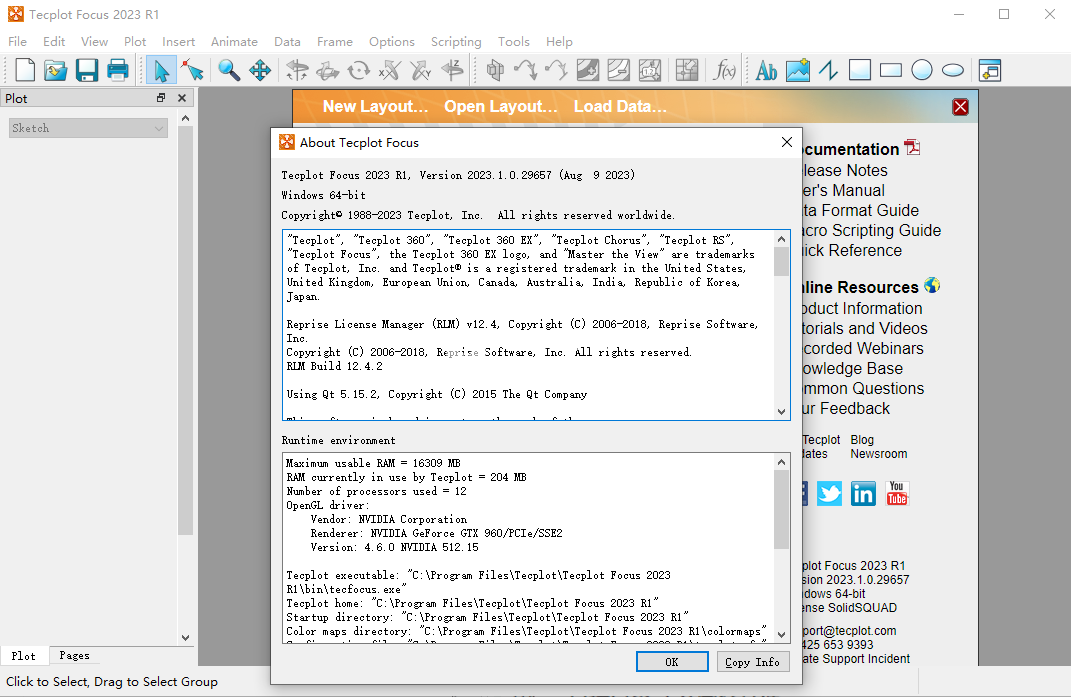
Task: Select the insert rectangle tool
Action: pos(891,70)
